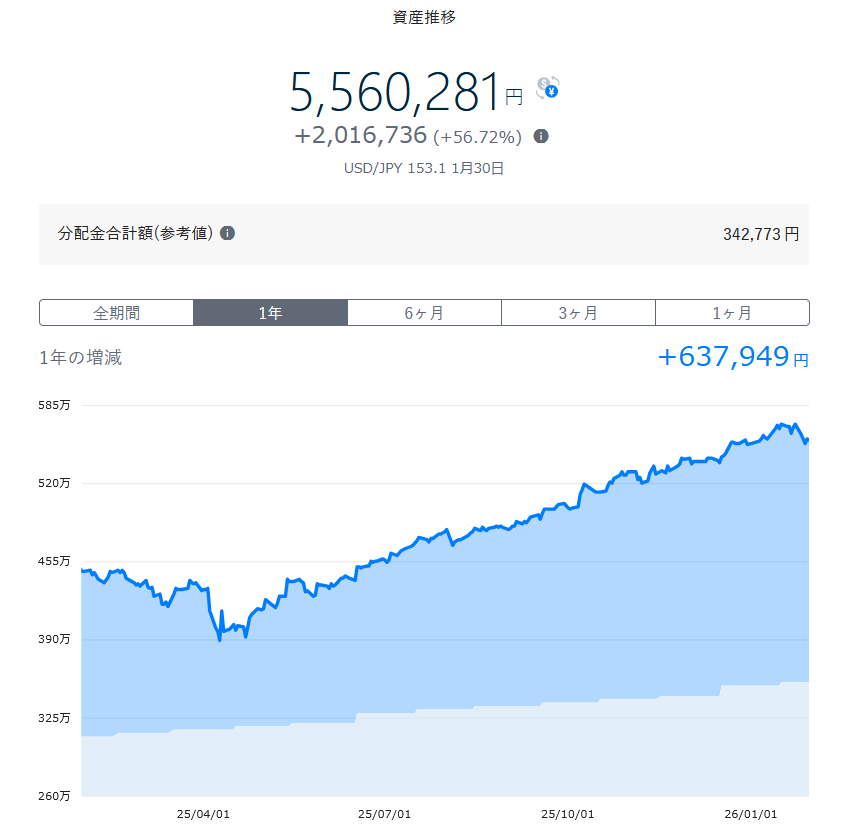Click the 資産推移 page title
The image size is (865, 836).
[x=424, y=17]
